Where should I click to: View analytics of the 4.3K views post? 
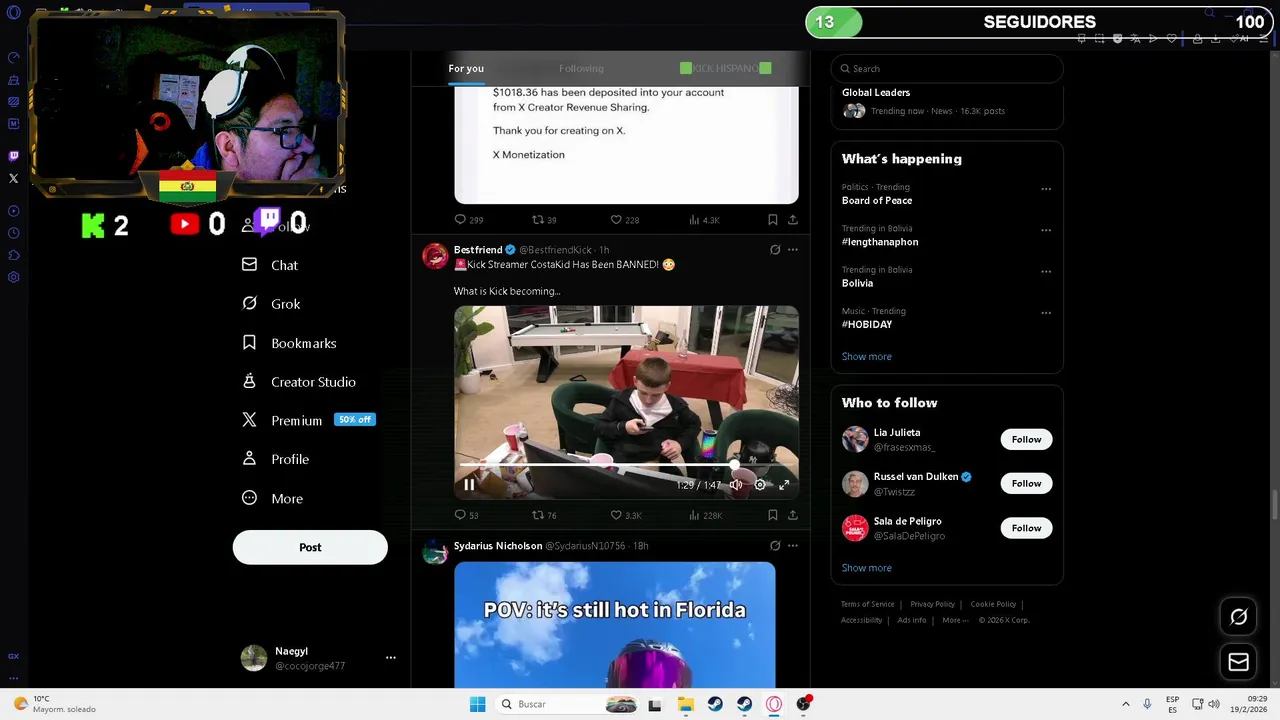704,220
